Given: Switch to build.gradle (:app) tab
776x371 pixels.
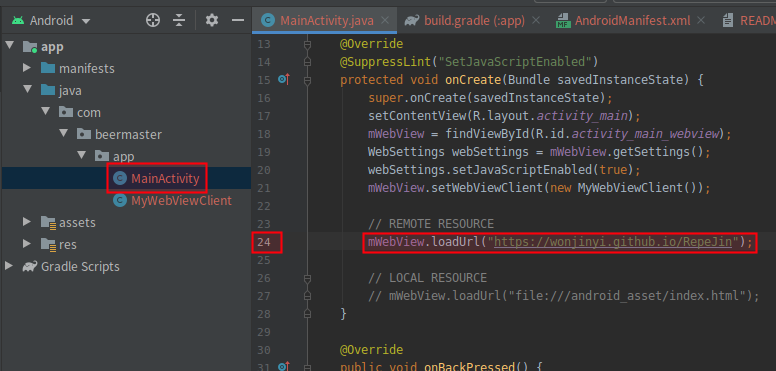Looking at the screenshot, I should 472,20.
